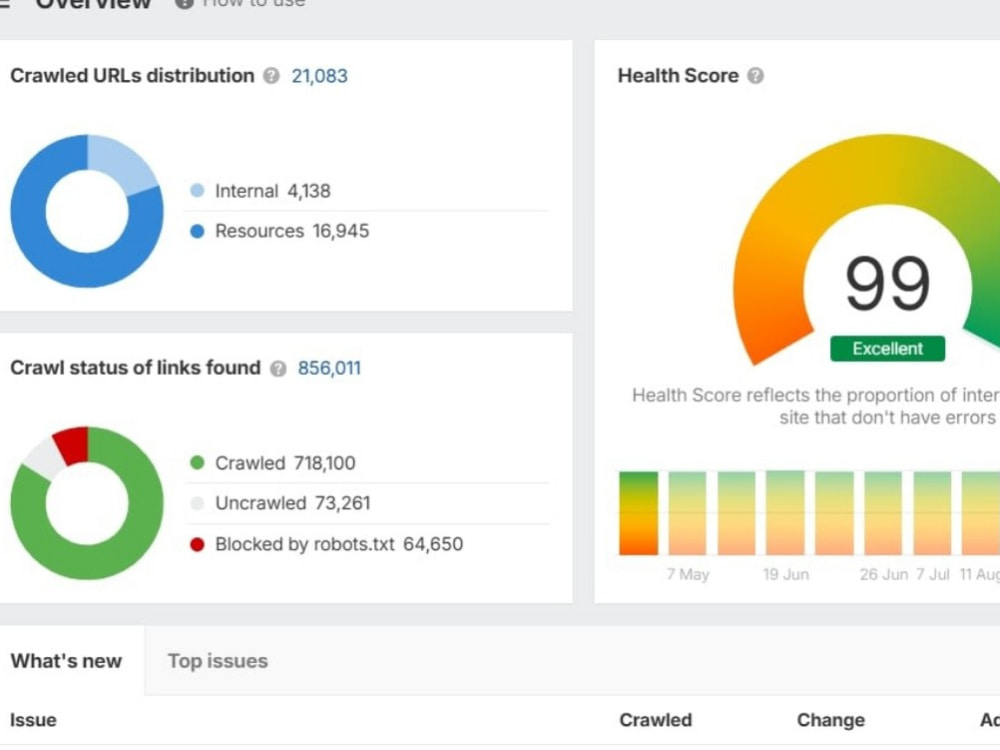Click dark blue Resources legend dot
1000x750 pixels.
[x=197, y=231]
